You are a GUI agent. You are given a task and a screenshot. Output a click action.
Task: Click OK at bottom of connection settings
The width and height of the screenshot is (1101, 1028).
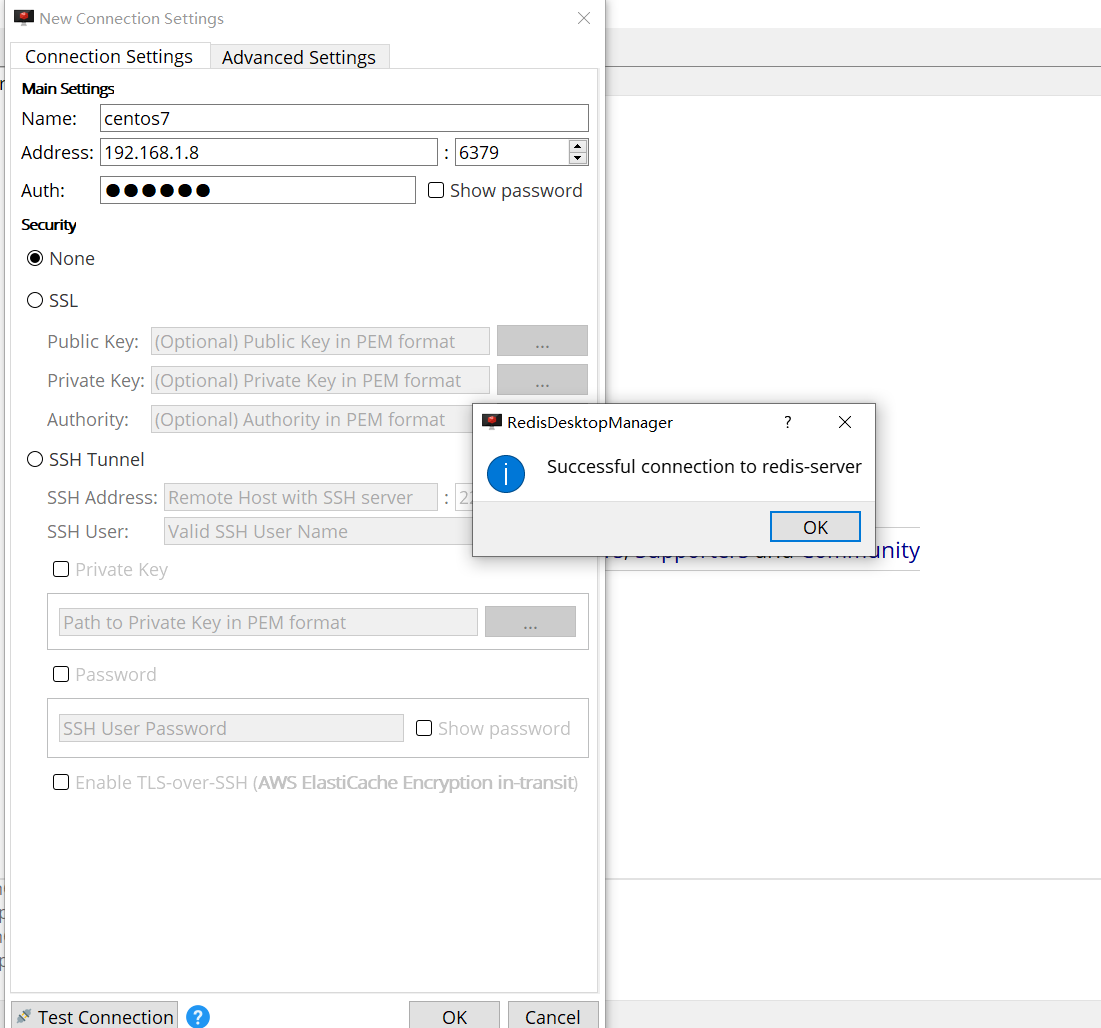click(454, 1016)
